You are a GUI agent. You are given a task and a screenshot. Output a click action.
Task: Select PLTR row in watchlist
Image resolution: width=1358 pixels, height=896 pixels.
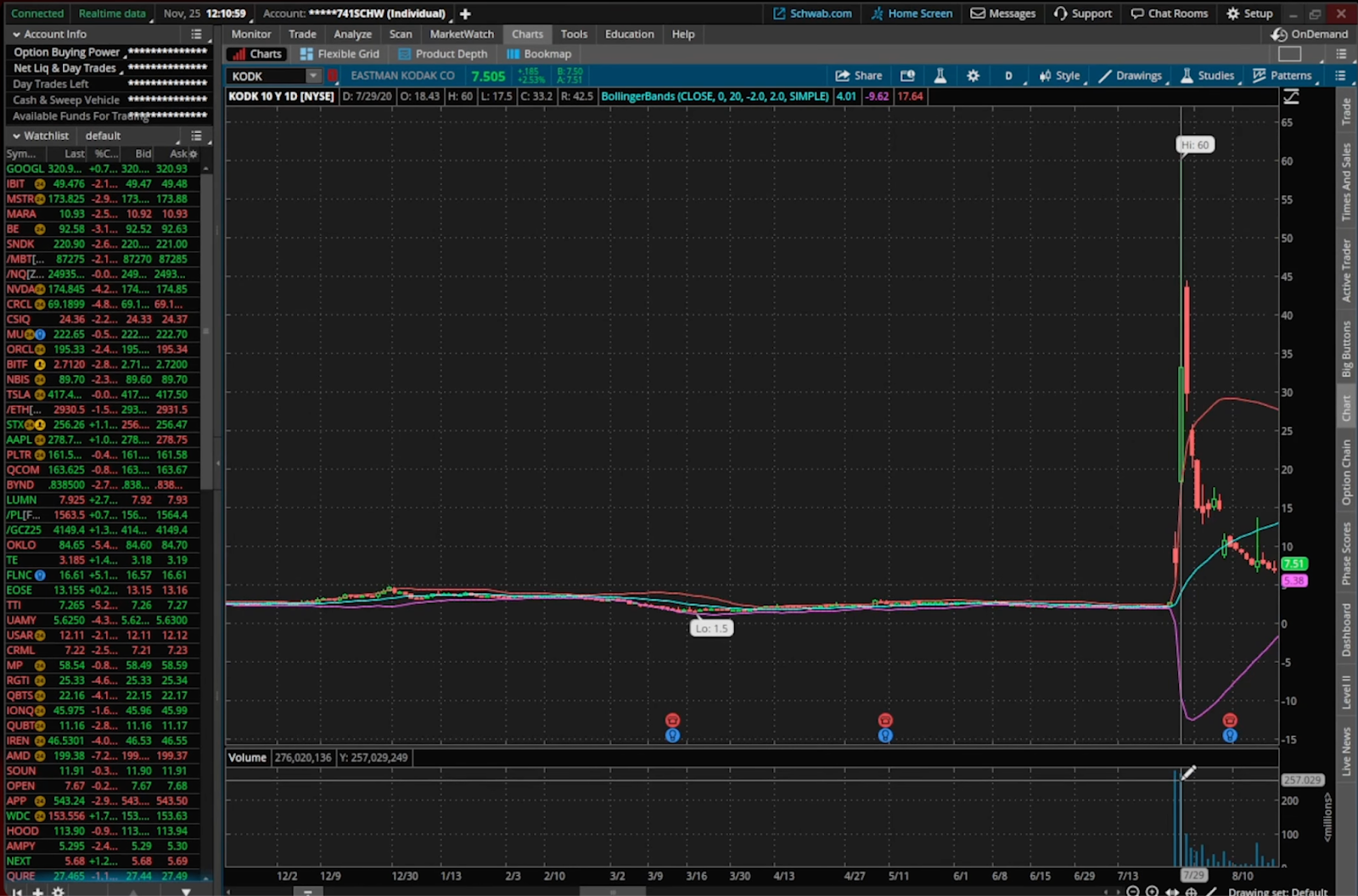click(x=102, y=455)
